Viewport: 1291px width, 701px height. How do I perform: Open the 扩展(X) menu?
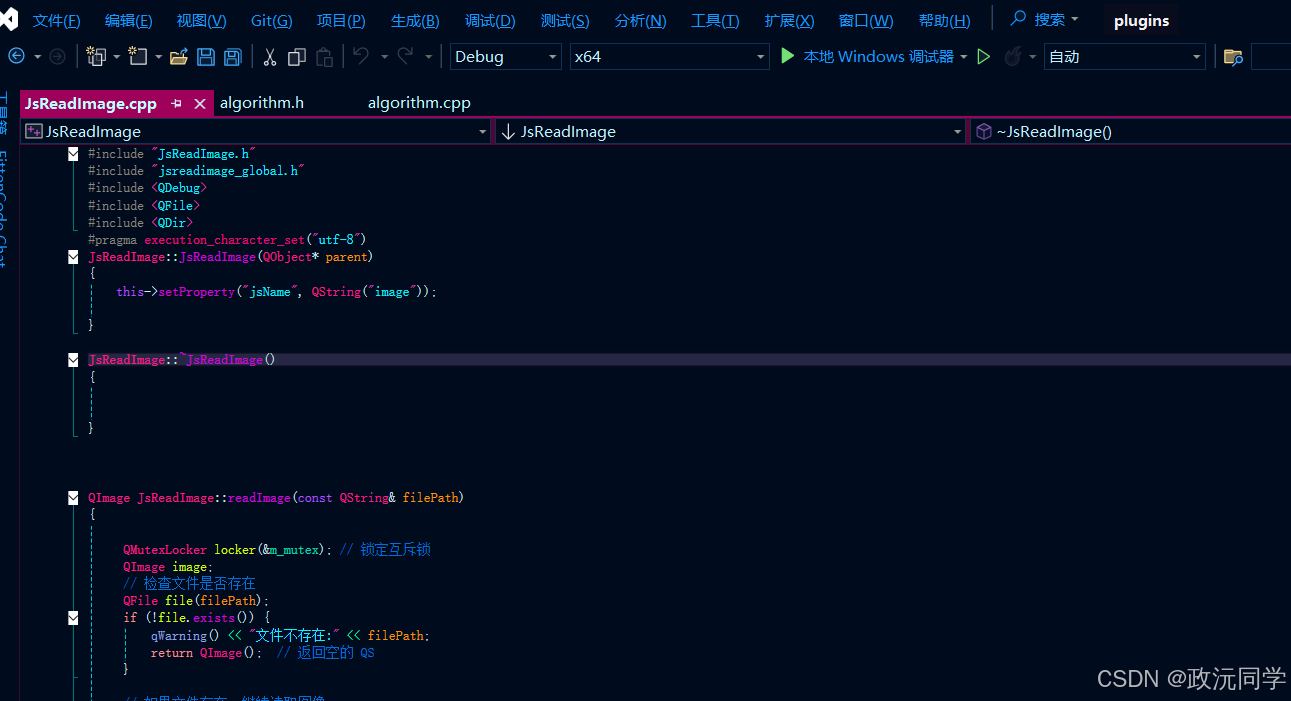[x=789, y=21]
